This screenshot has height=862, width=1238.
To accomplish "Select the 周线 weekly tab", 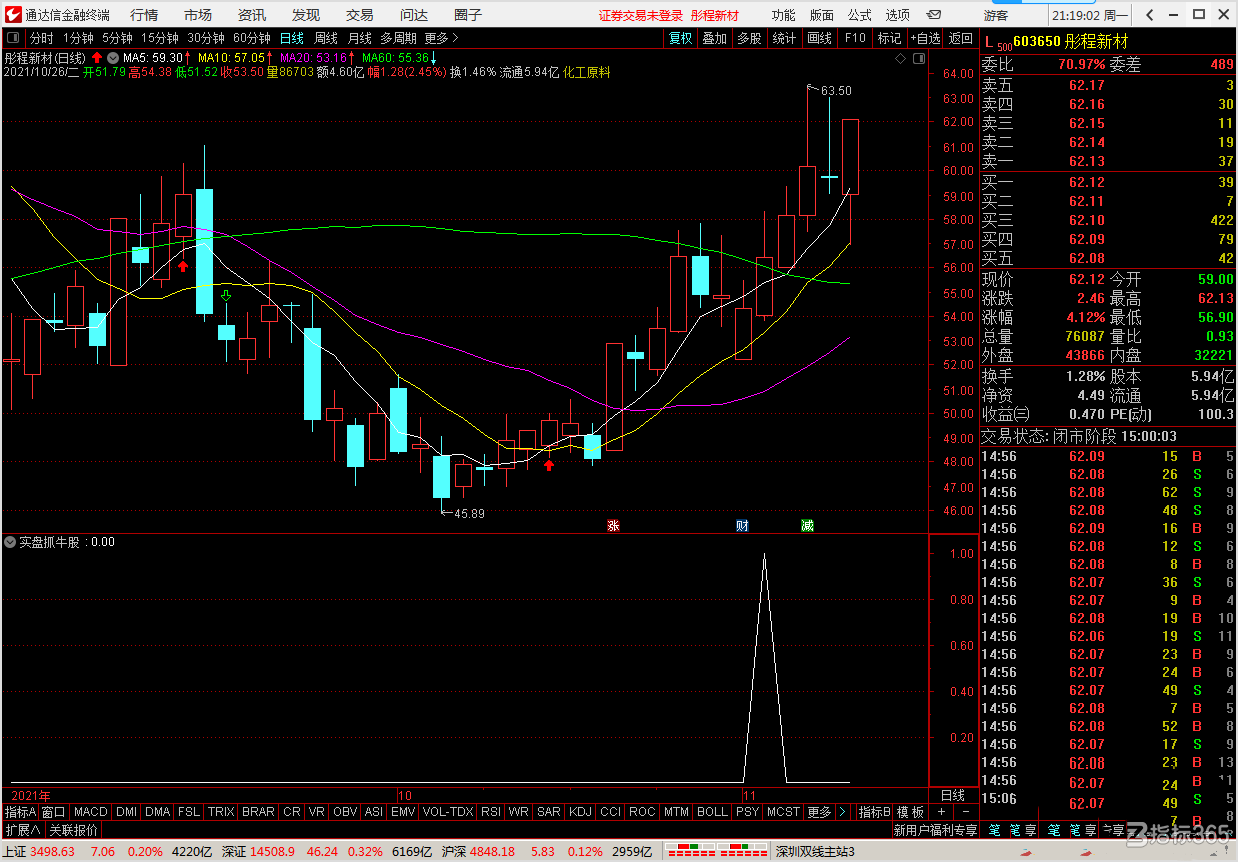I will pos(326,38).
